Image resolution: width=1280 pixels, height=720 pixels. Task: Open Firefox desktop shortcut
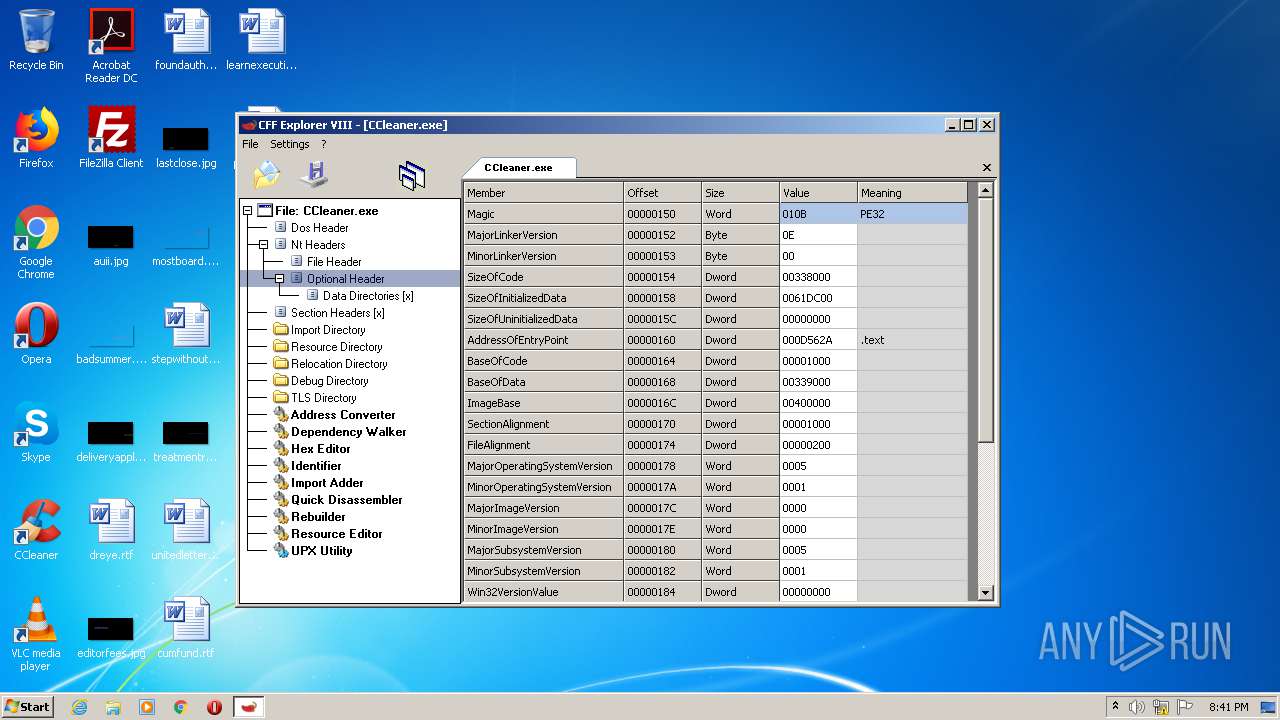[x=36, y=138]
